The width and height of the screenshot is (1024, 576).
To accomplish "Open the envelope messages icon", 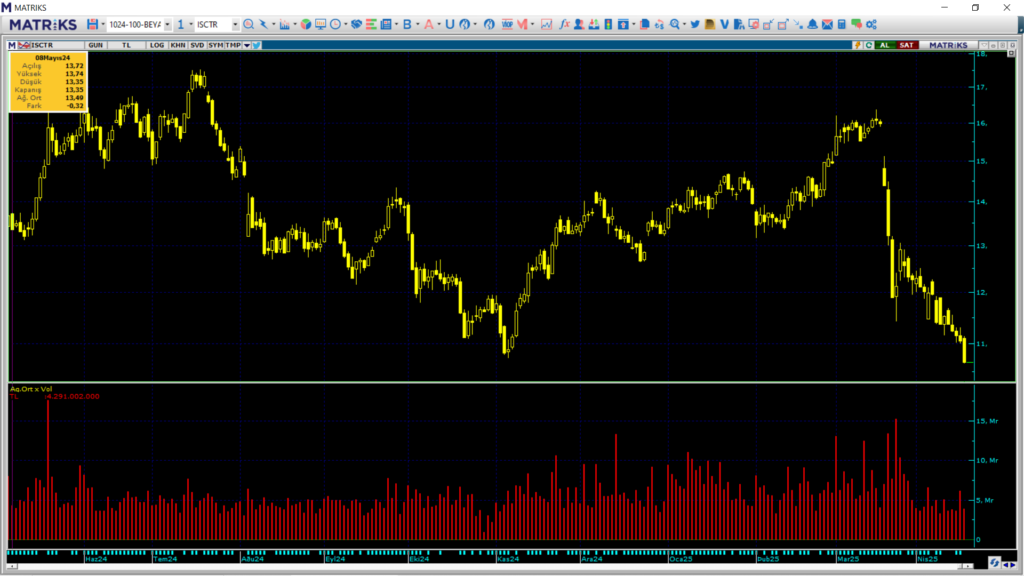I will tap(827, 24).
